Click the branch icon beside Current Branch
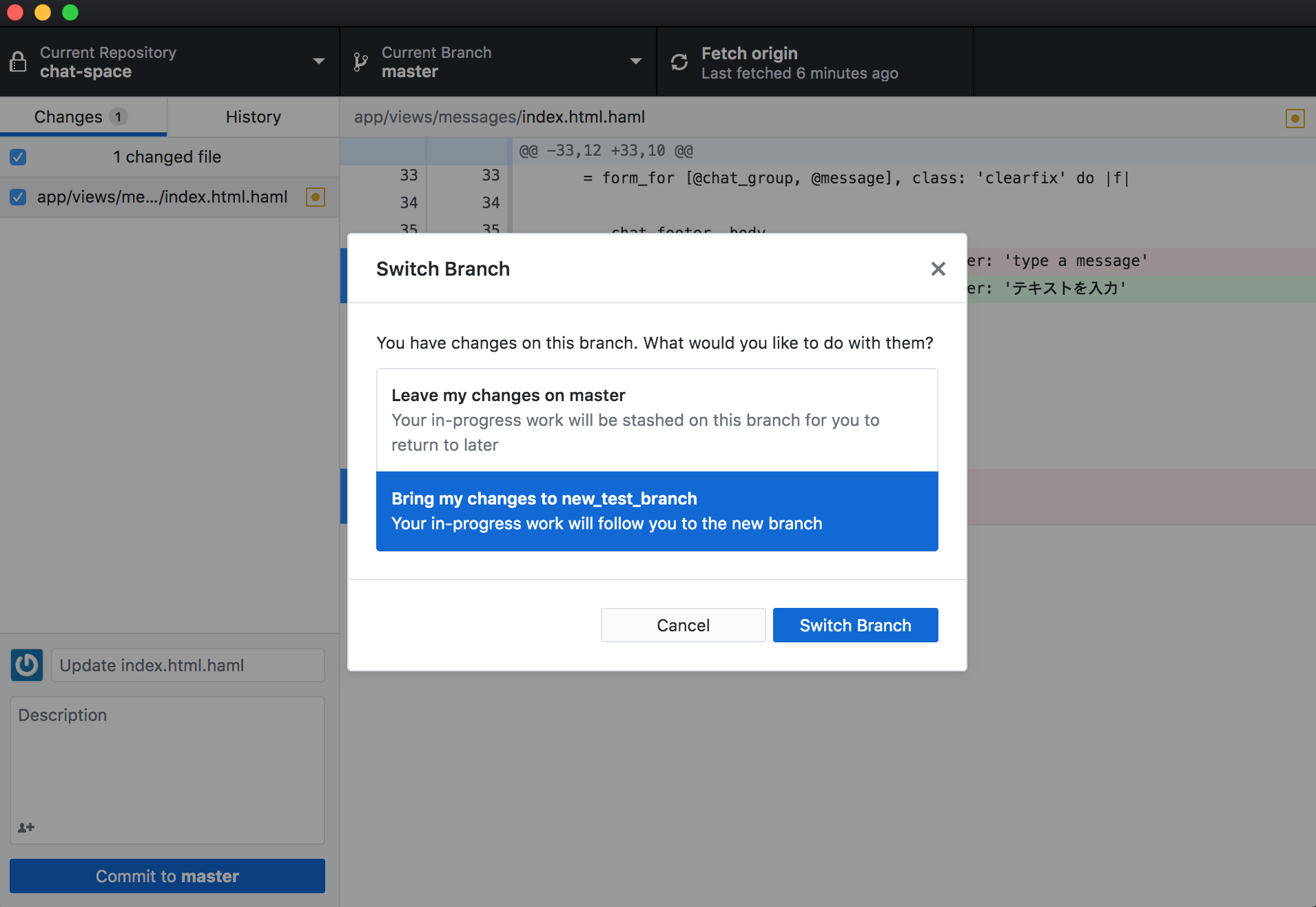Viewport: 1316px width, 907px height. pos(360,63)
